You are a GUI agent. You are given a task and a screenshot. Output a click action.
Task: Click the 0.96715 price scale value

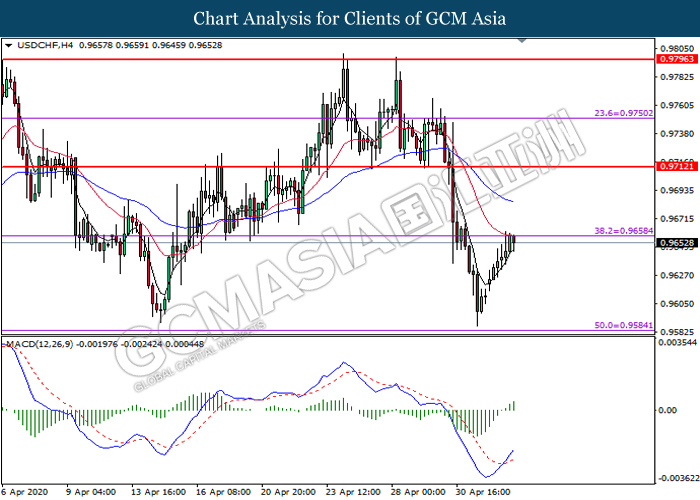tap(677, 219)
